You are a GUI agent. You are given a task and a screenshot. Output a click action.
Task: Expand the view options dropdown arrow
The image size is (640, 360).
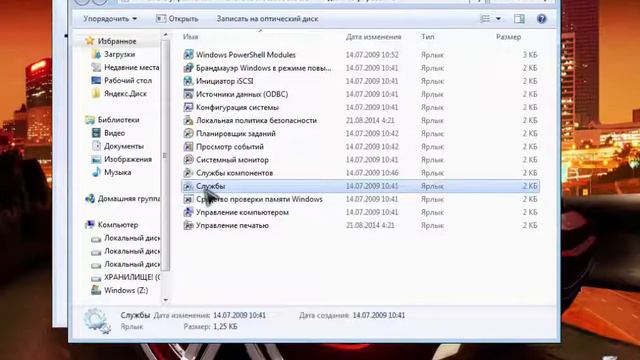pyautogui.click(x=498, y=19)
